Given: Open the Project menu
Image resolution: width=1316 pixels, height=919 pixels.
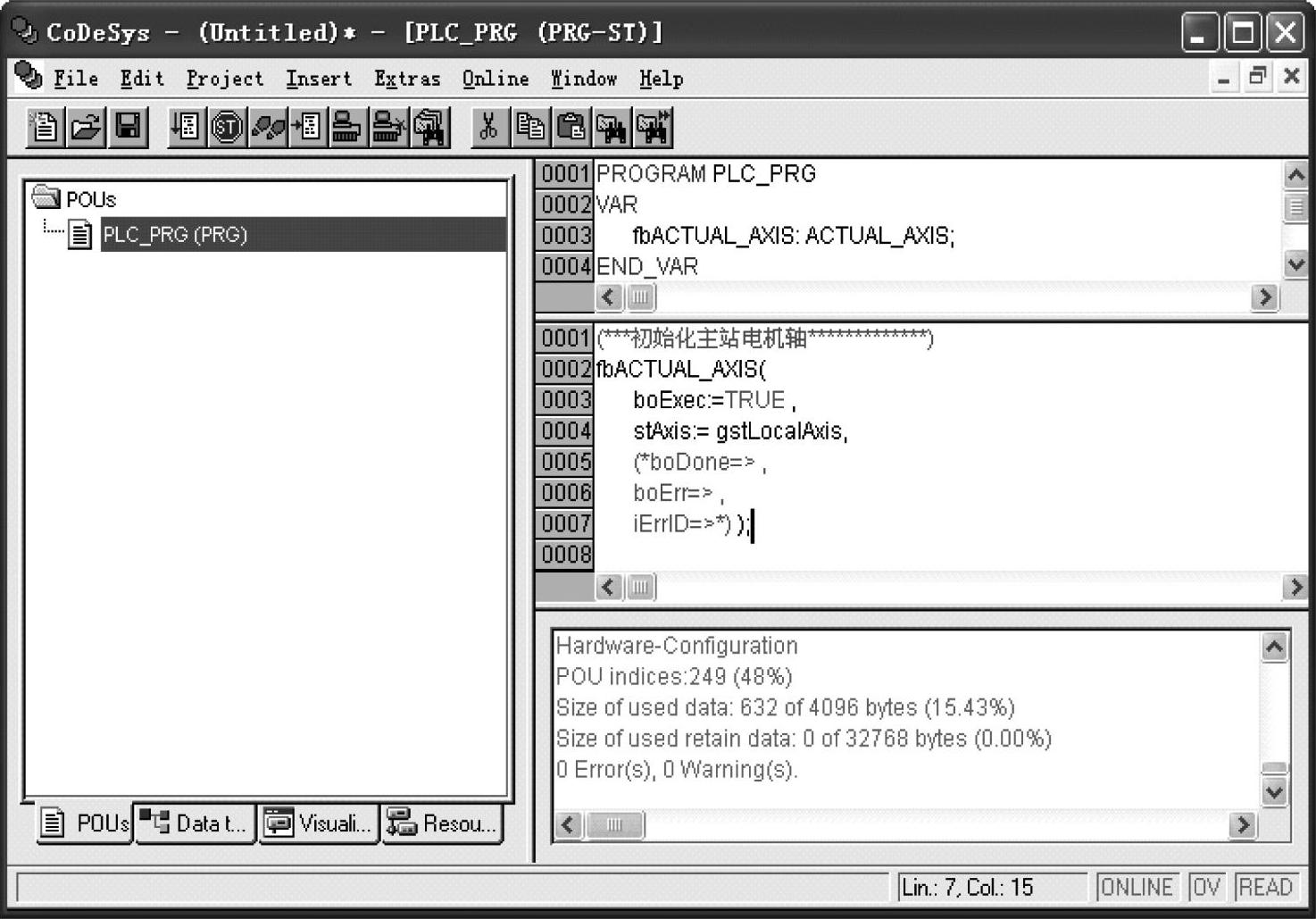Looking at the screenshot, I should [225, 79].
